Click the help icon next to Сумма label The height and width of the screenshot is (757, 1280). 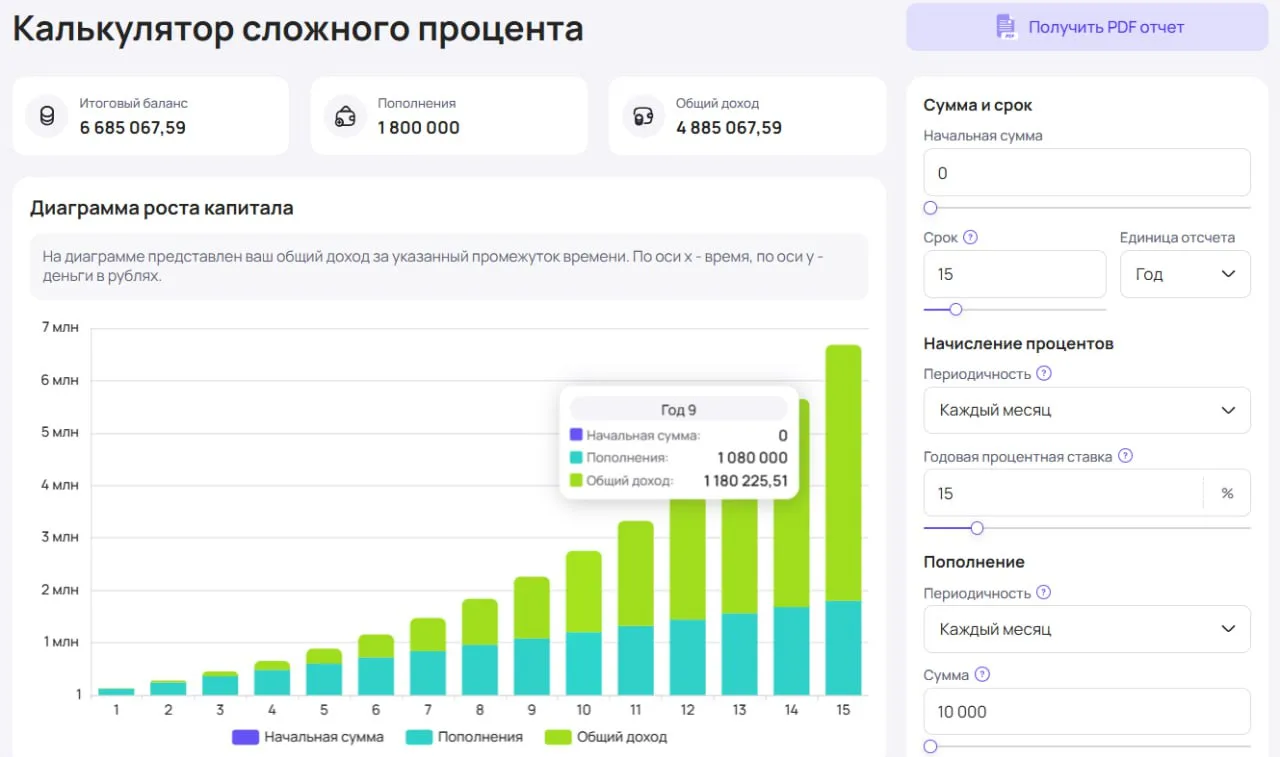click(x=982, y=675)
